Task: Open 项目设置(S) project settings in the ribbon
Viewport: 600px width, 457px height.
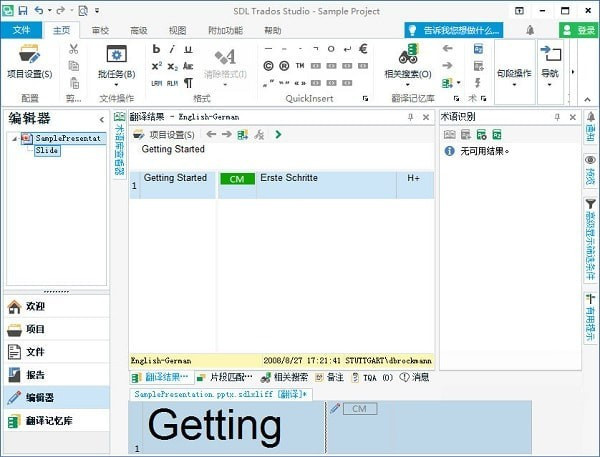Action: point(30,61)
